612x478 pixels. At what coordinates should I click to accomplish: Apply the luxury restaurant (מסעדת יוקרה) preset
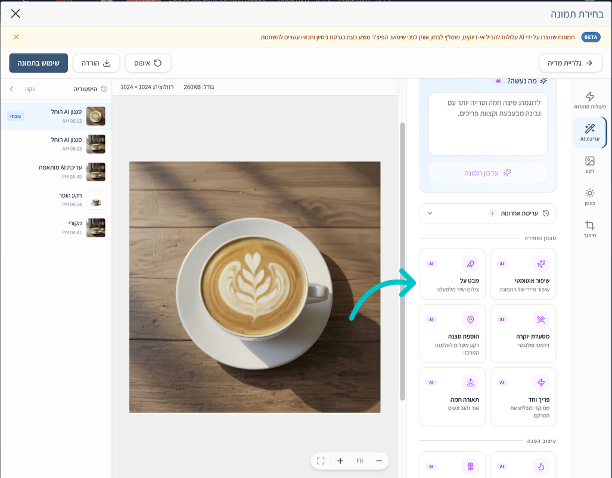pyautogui.click(x=523, y=333)
